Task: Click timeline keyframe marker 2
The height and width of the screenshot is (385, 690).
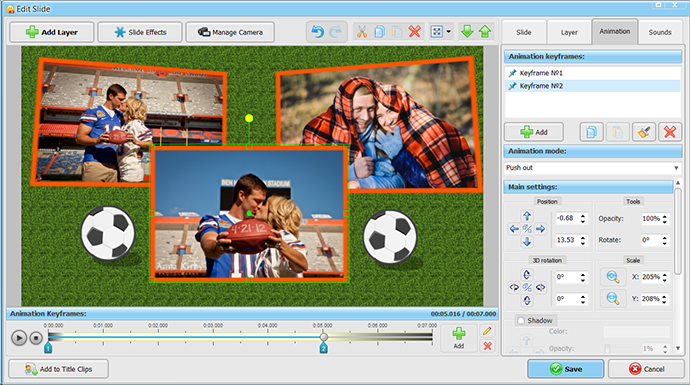Action: point(323,348)
